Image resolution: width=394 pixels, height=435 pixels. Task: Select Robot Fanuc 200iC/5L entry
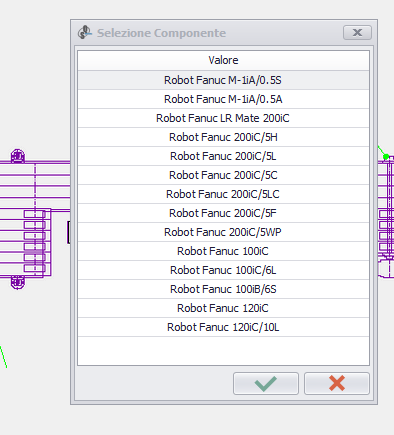pyautogui.click(x=223, y=156)
